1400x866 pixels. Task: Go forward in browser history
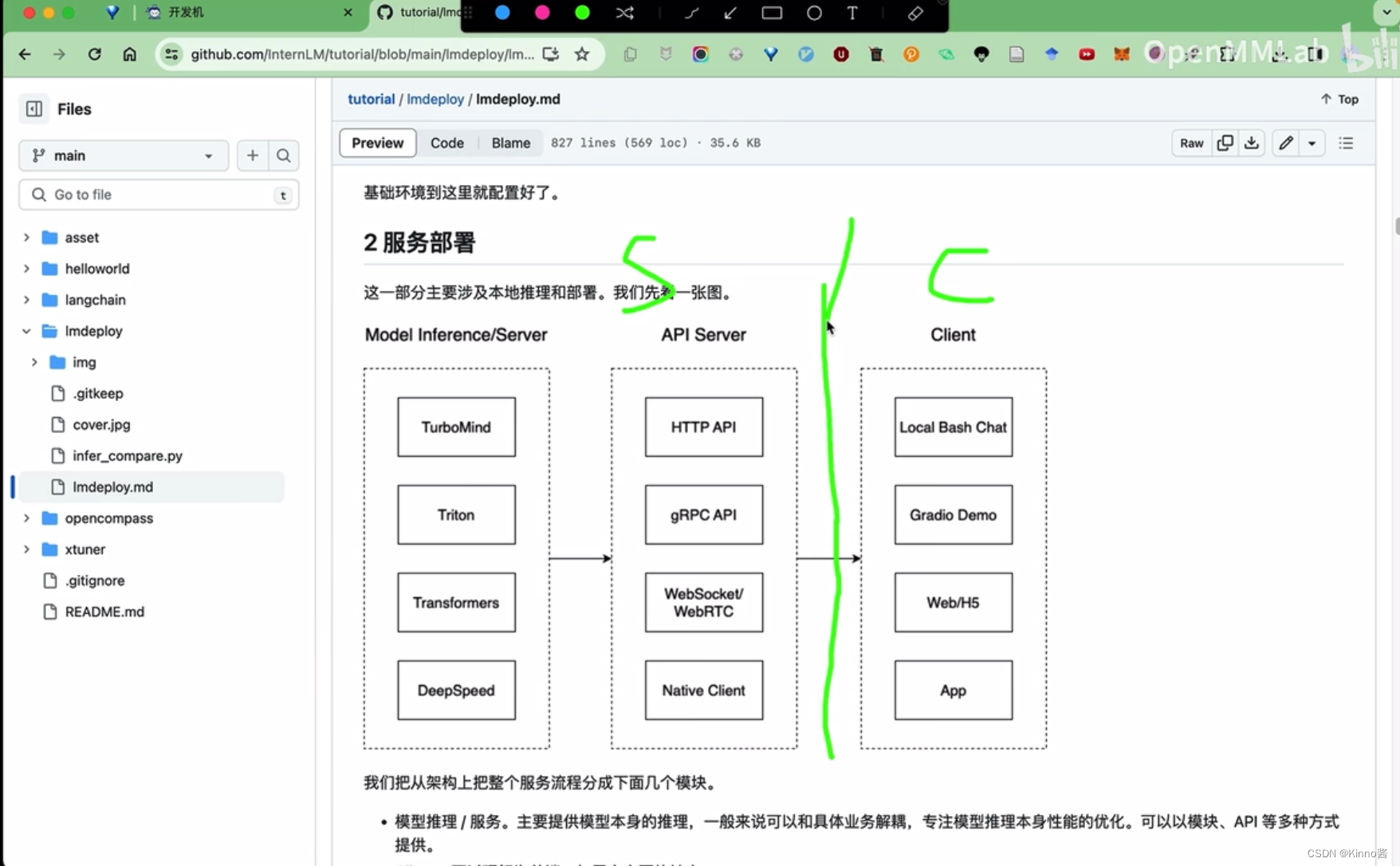pos(59,54)
